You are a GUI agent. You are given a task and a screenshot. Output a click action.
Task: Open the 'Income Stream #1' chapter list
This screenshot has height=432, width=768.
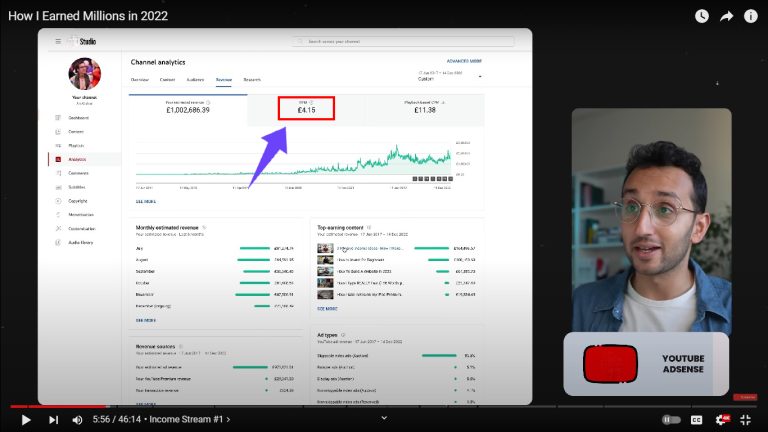(190, 419)
